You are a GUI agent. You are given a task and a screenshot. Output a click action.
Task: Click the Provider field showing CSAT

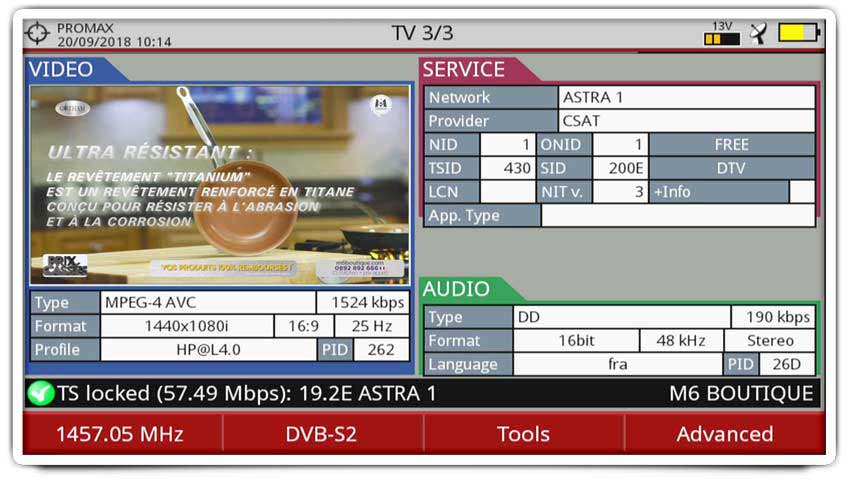(x=686, y=121)
